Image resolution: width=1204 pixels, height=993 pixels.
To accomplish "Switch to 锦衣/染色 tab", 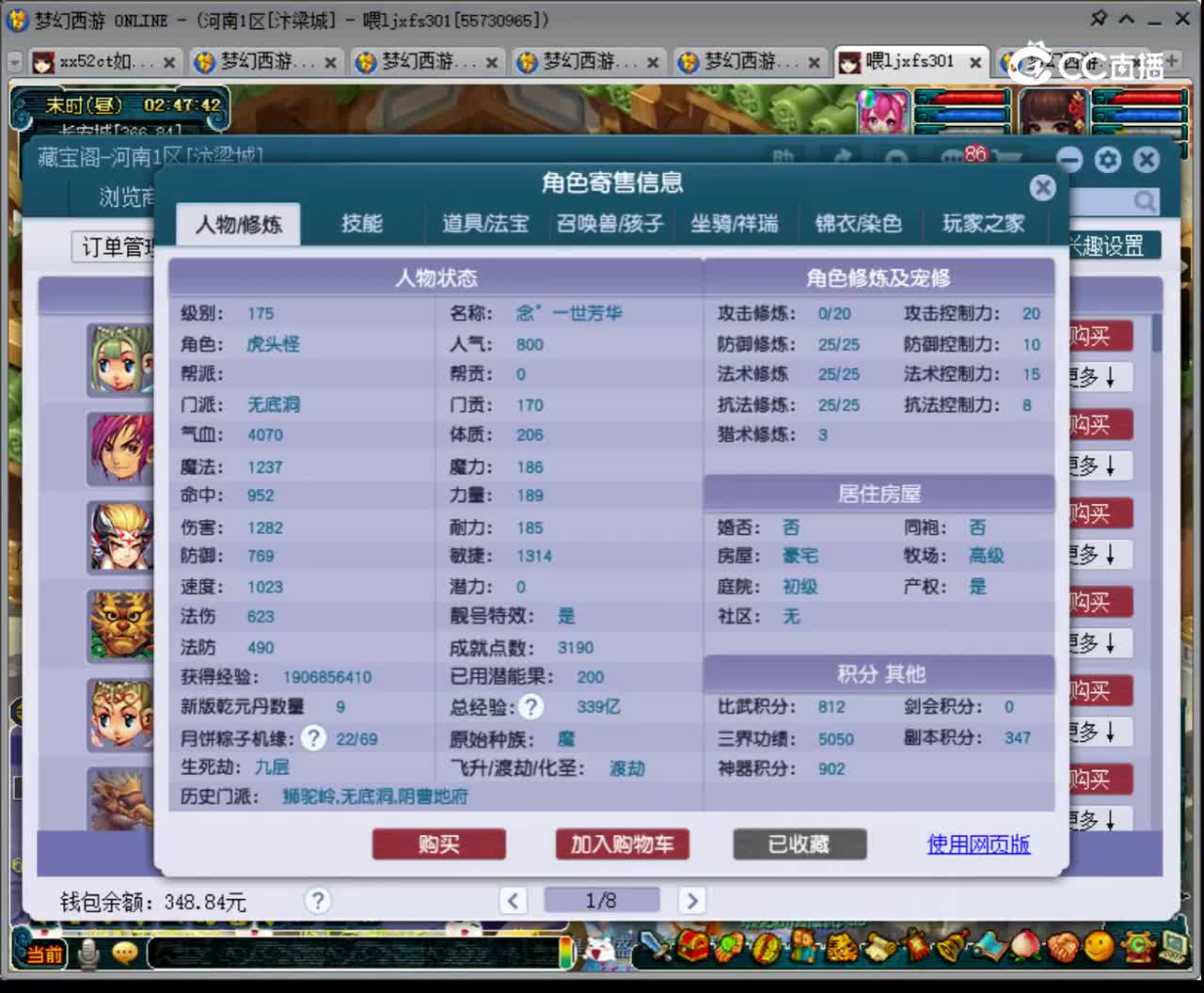I will click(x=859, y=224).
